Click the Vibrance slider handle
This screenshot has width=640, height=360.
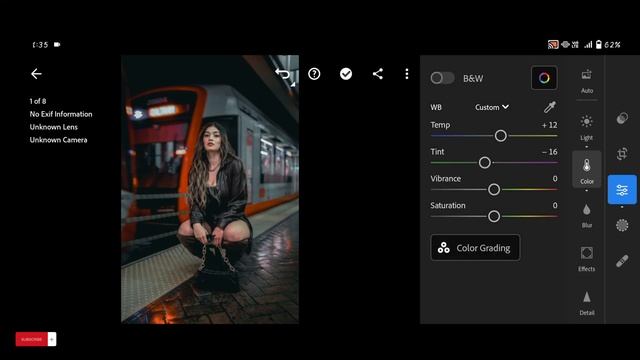click(494, 189)
